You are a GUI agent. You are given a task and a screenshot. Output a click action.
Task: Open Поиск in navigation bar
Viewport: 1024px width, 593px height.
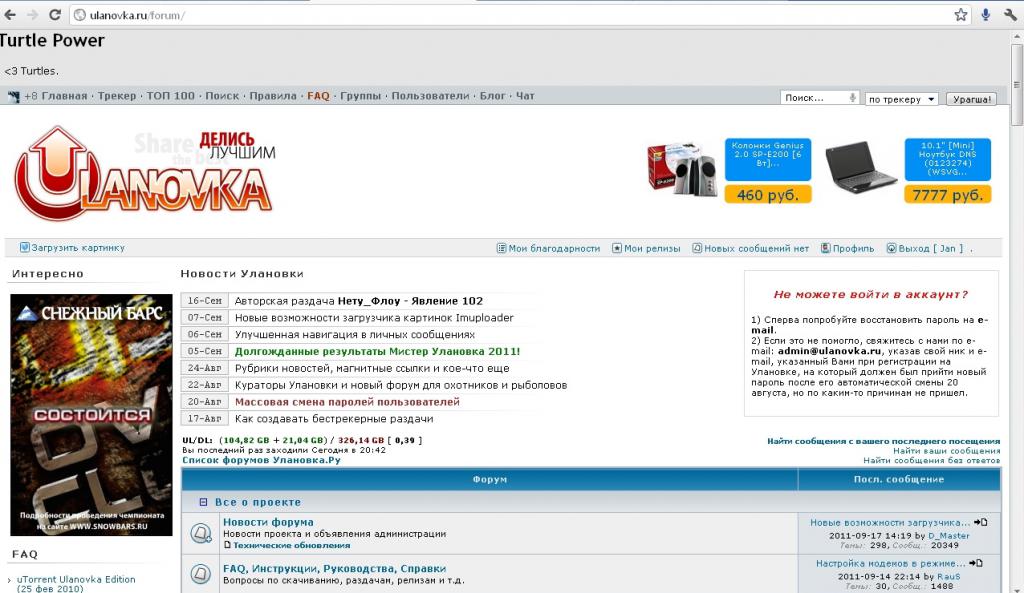pyautogui.click(x=222, y=96)
